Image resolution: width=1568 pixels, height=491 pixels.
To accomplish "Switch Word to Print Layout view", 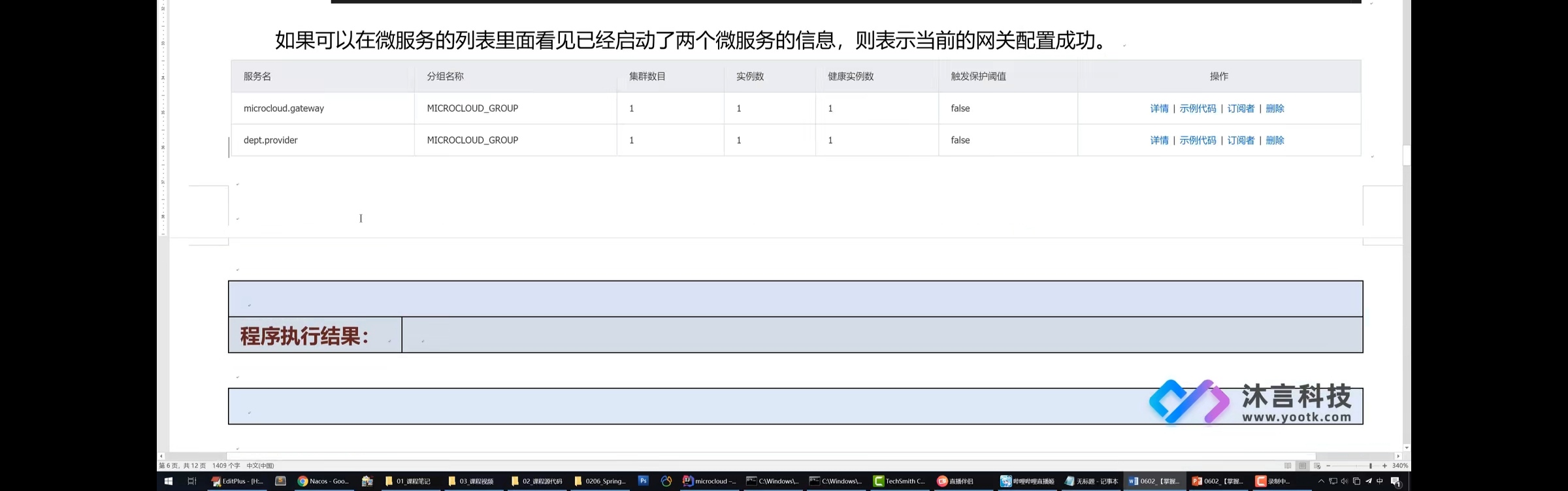I will click(x=1303, y=466).
